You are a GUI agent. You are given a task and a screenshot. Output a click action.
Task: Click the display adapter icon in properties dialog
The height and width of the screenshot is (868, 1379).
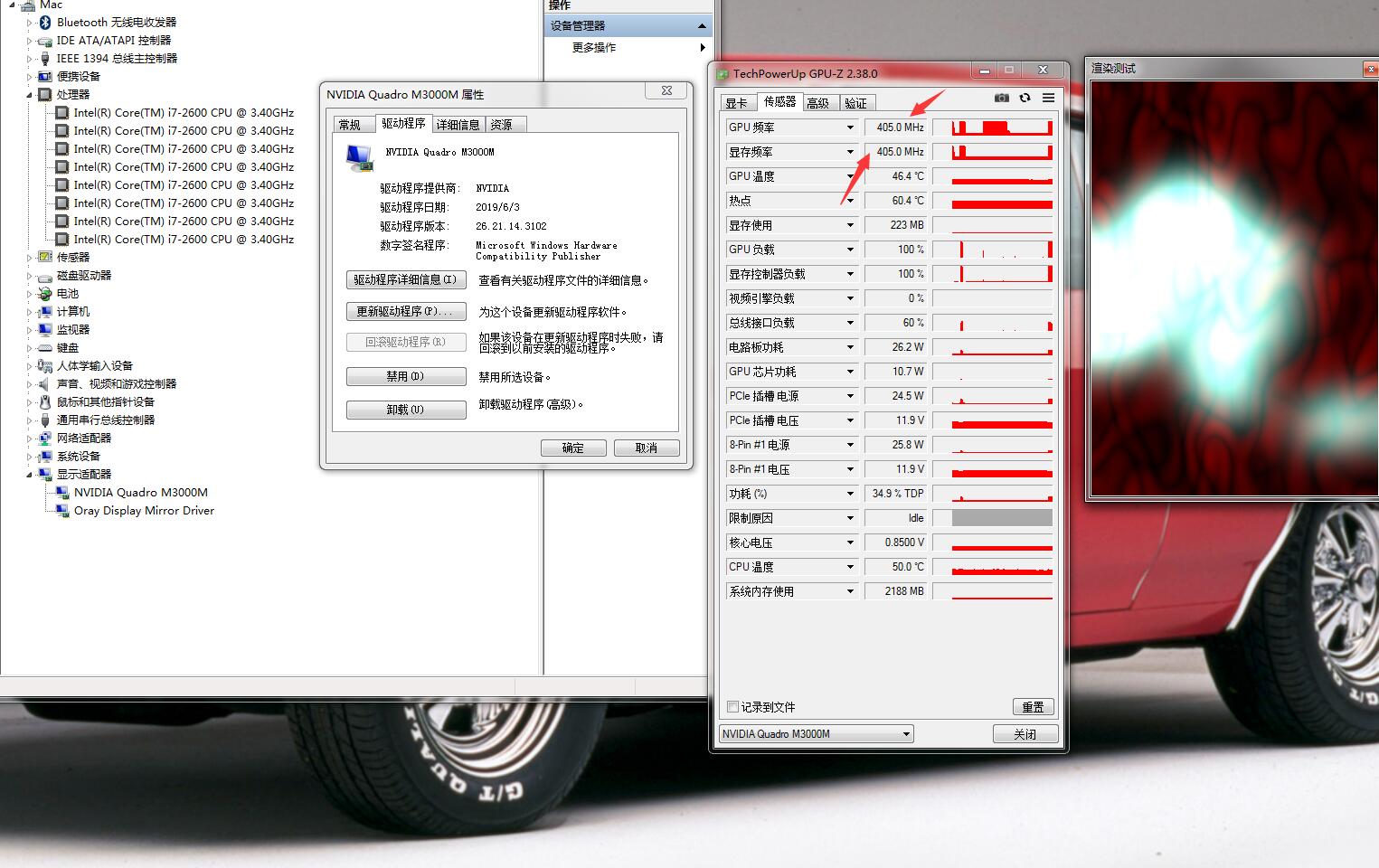click(x=360, y=158)
